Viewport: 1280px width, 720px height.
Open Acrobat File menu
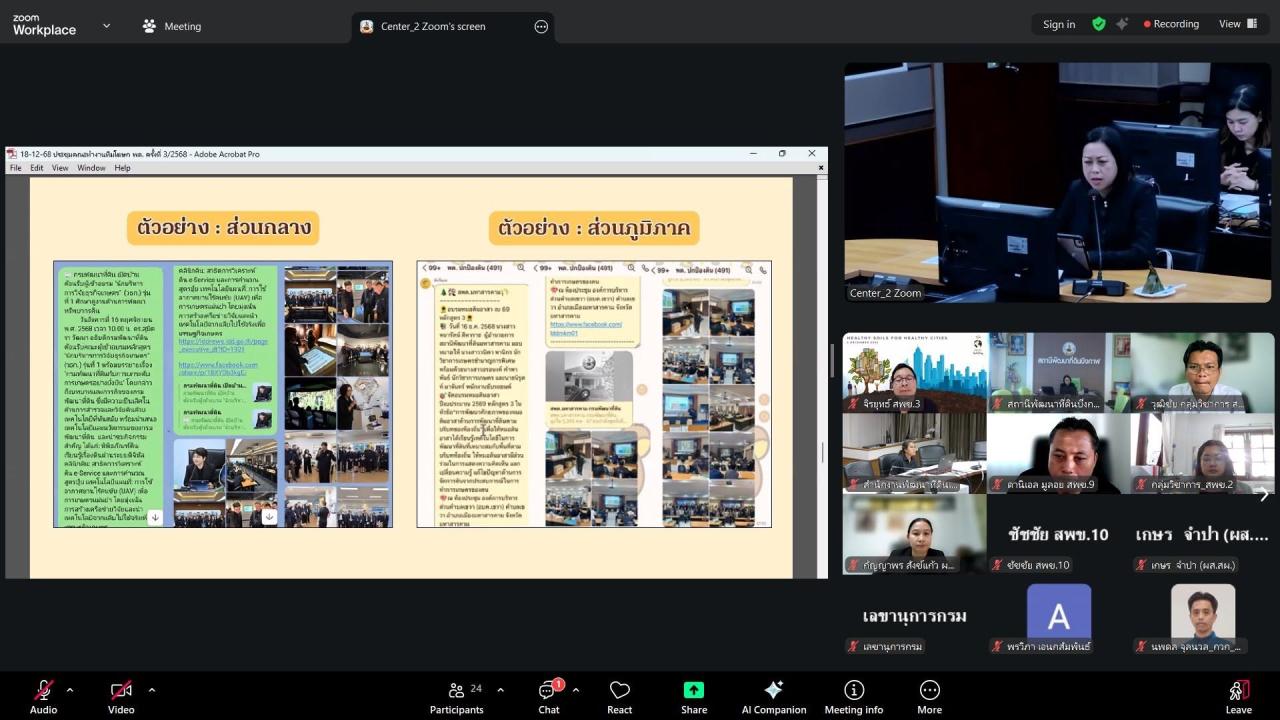pyautogui.click(x=16, y=168)
